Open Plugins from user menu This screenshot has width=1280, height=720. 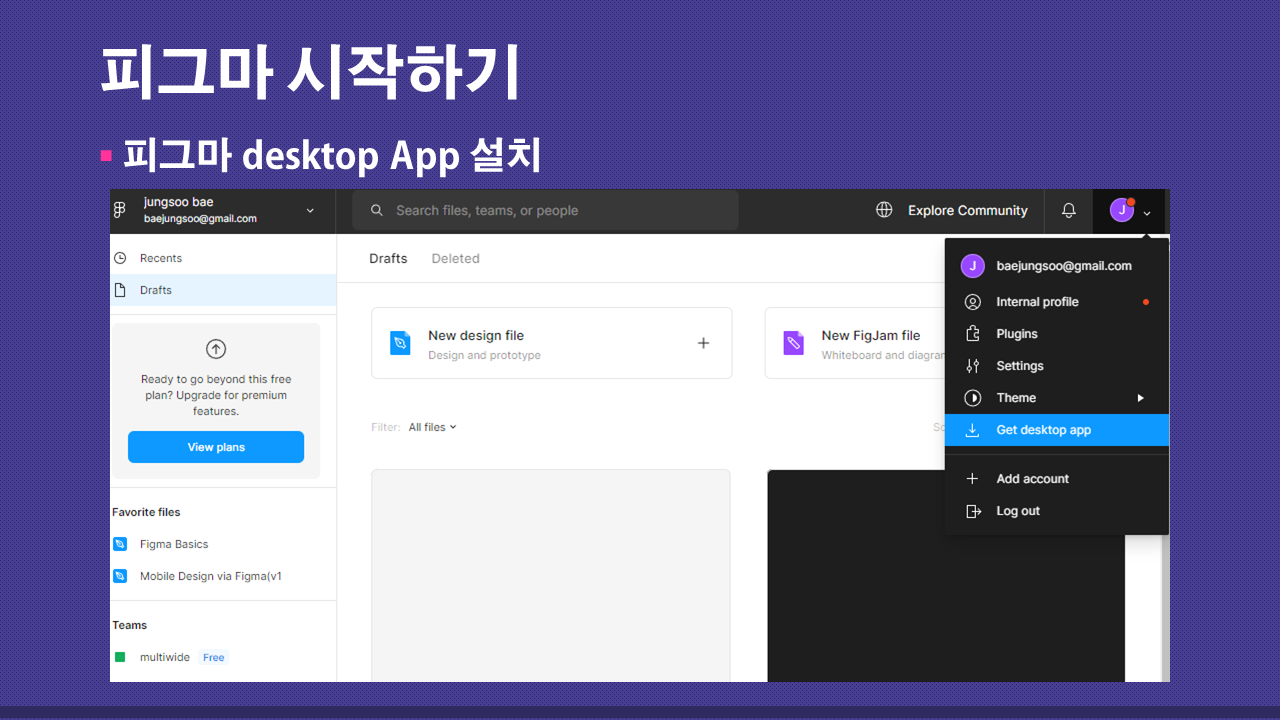(x=1057, y=334)
